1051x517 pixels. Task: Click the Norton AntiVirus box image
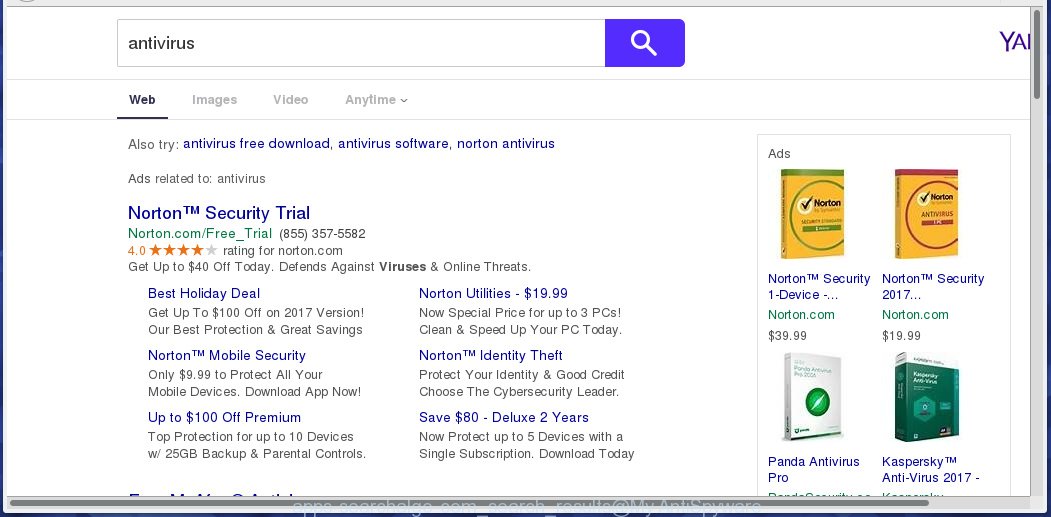[926, 214]
